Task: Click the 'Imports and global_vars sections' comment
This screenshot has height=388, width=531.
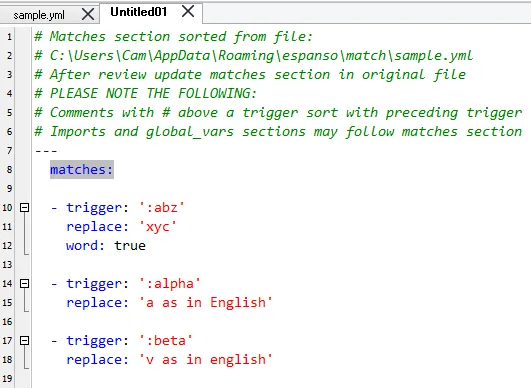Action: [x=278, y=131]
